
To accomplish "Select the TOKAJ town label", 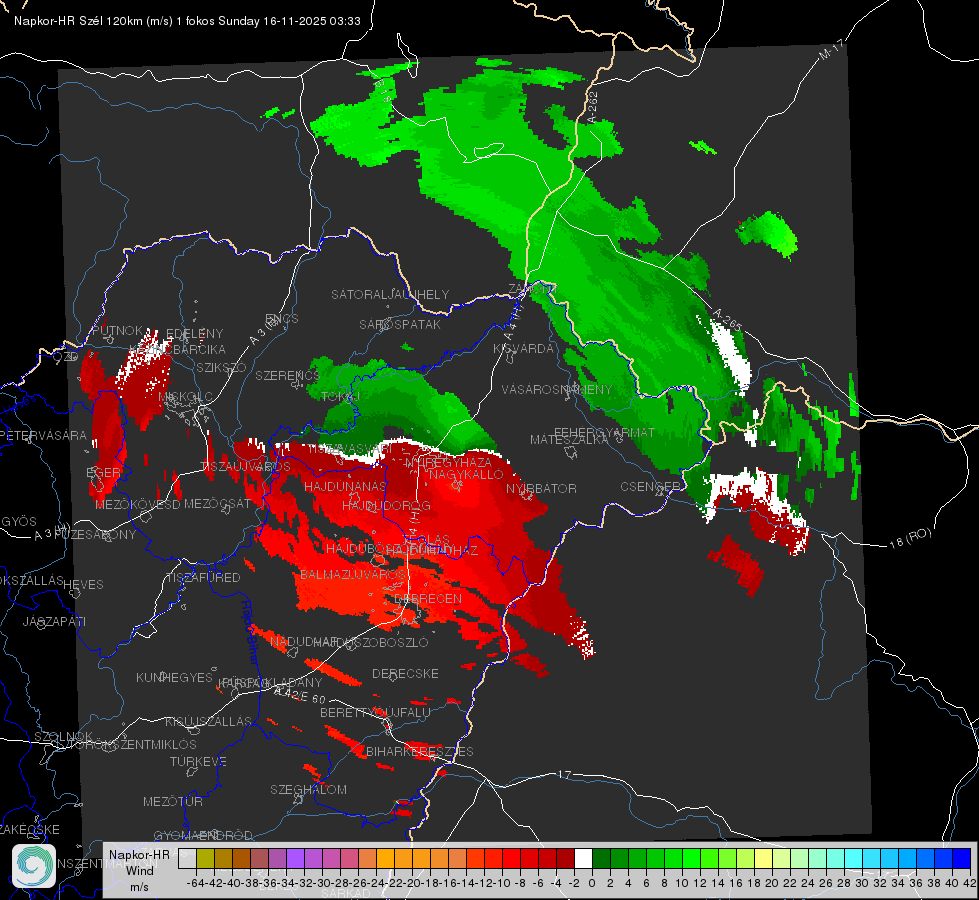I will click(x=340, y=397).
